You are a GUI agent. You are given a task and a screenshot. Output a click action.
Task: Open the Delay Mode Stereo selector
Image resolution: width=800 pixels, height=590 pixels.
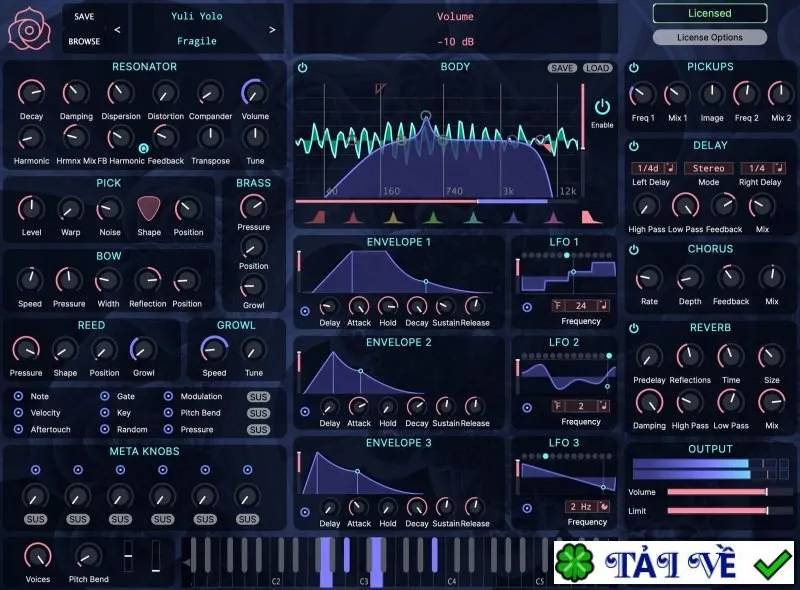coord(709,168)
